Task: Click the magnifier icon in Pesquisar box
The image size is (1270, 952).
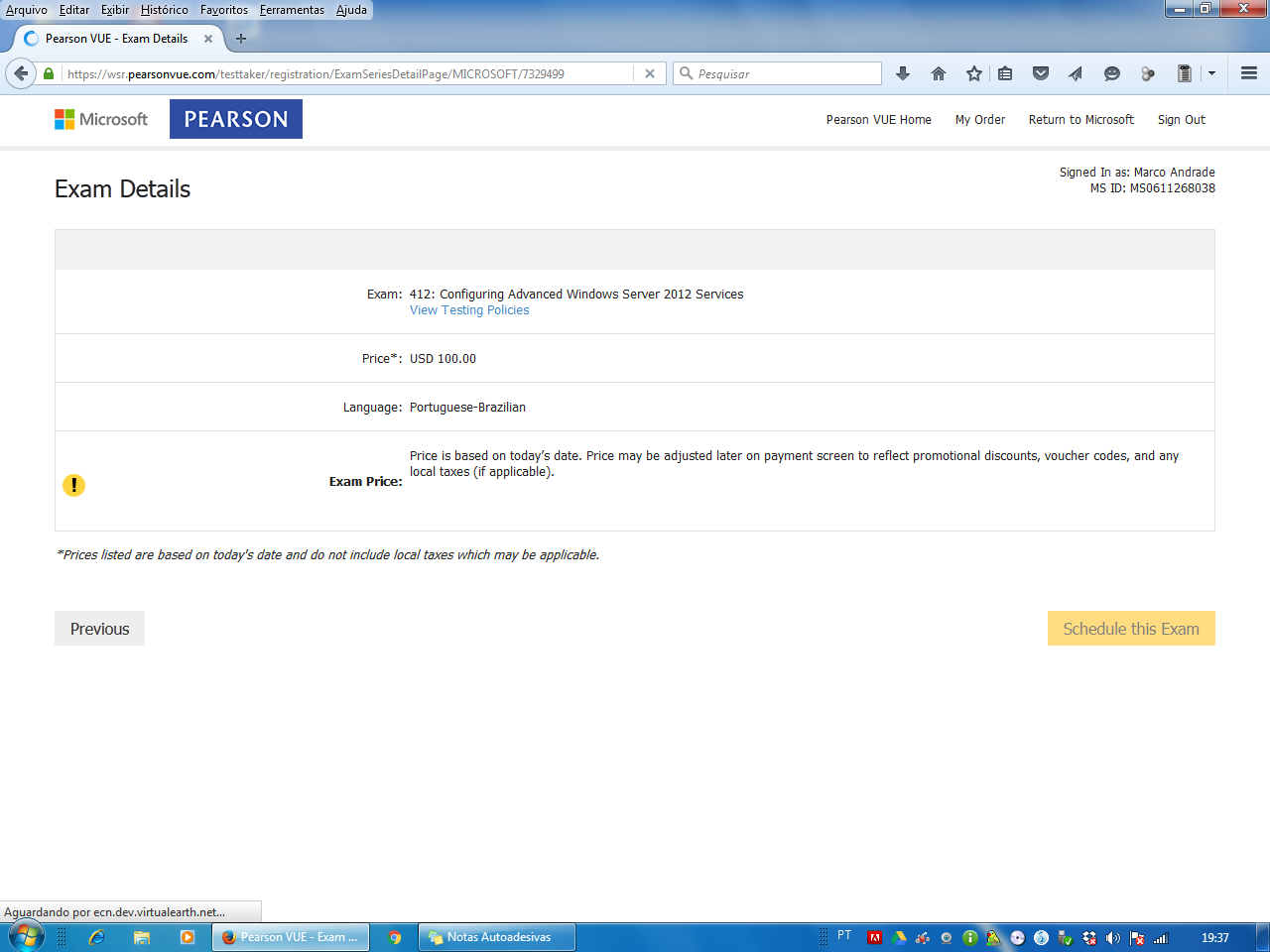Action: (686, 73)
